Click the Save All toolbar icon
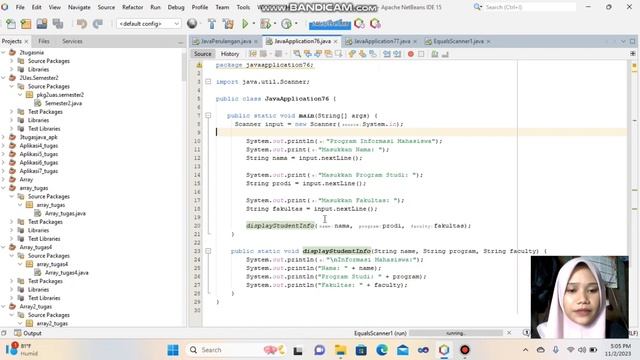The width and height of the screenshot is (640, 360). tap(58, 24)
